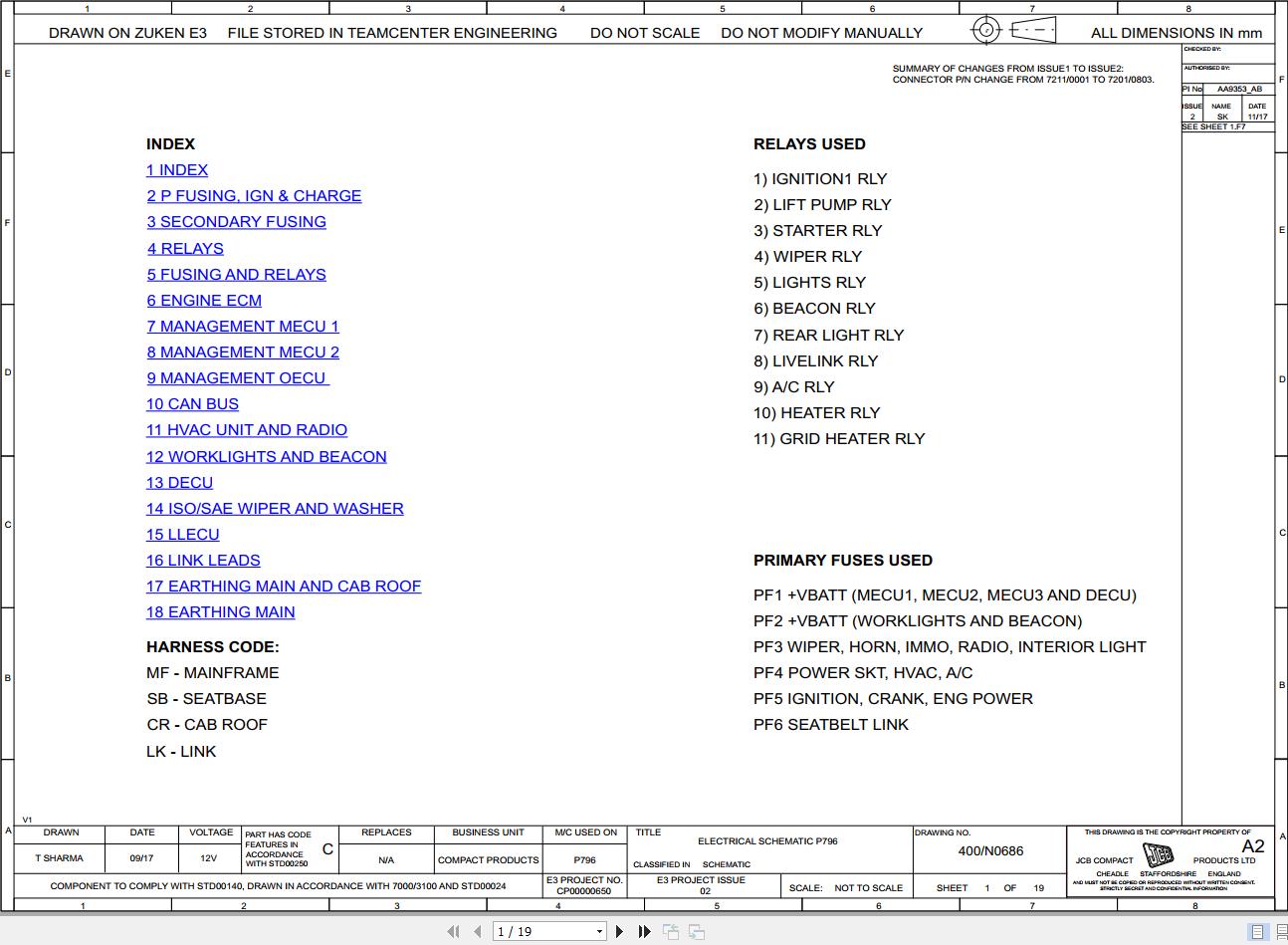Viewport: 1288px width, 945px height.
Task: Open the 5 FUSING AND RELAYS link
Action: [236, 275]
